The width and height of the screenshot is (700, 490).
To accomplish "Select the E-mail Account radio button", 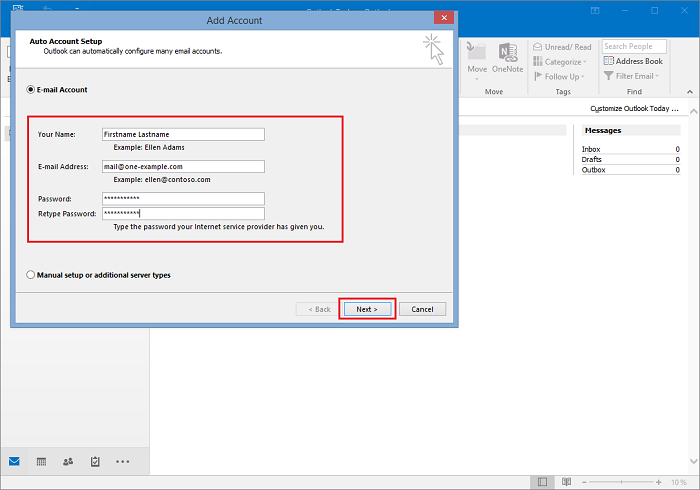I will 30,90.
